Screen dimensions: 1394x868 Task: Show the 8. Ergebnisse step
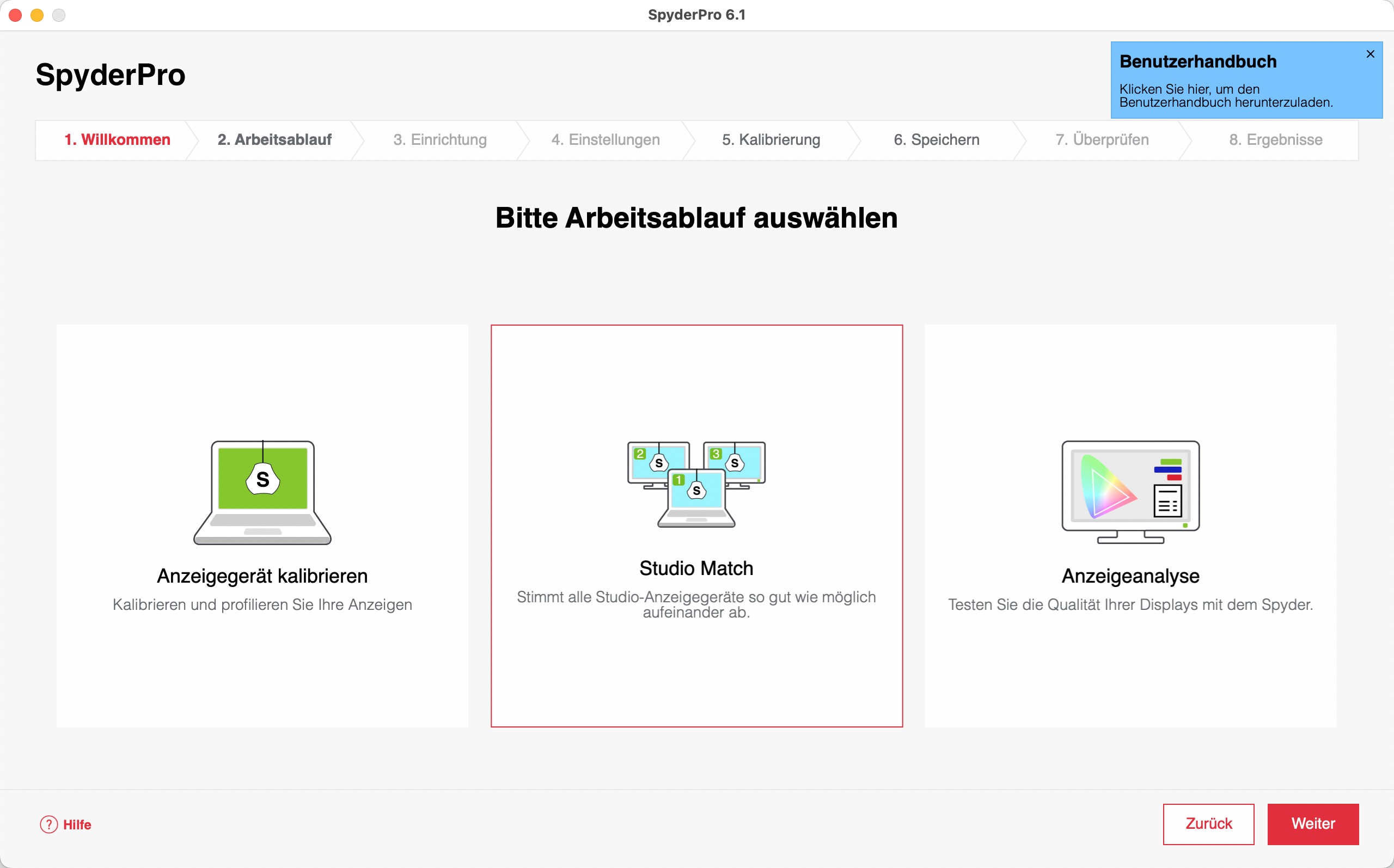point(1275,139)
